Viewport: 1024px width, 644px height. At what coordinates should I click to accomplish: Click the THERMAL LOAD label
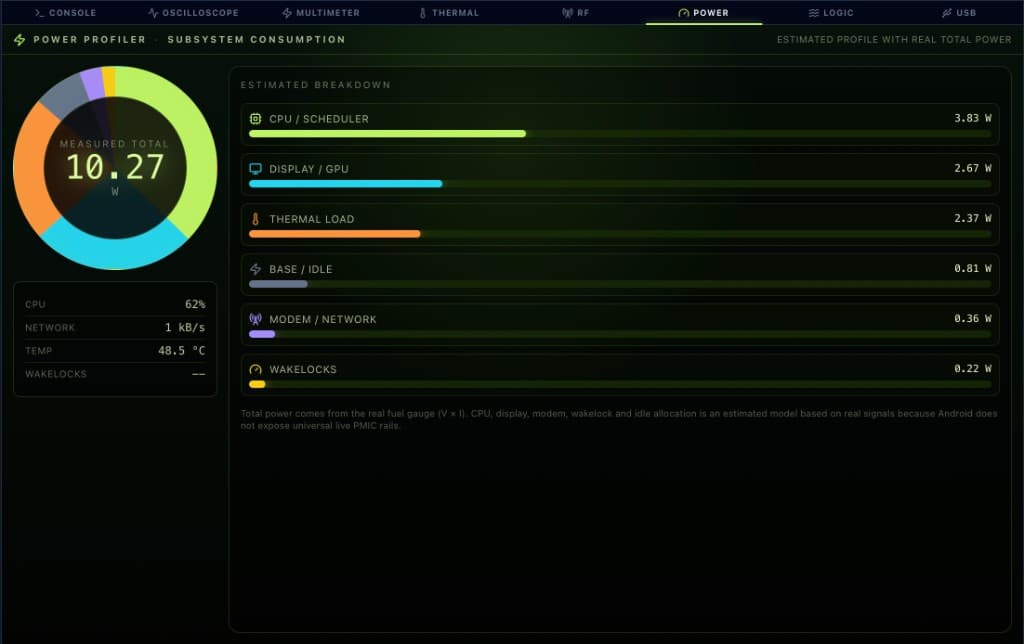[x=312, y=219]
